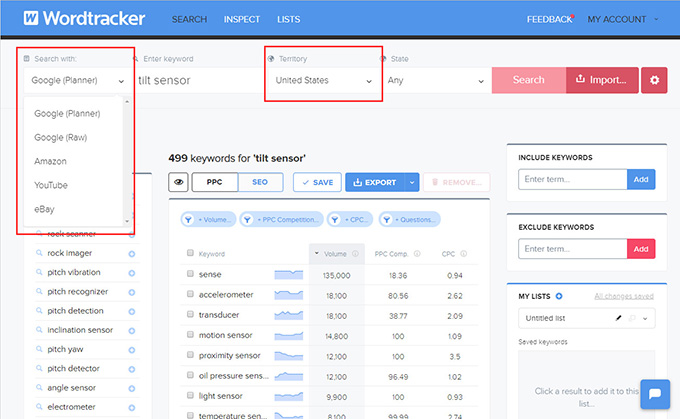Open the settings gear button
The image size is (680, 419).
coord(655,80)
